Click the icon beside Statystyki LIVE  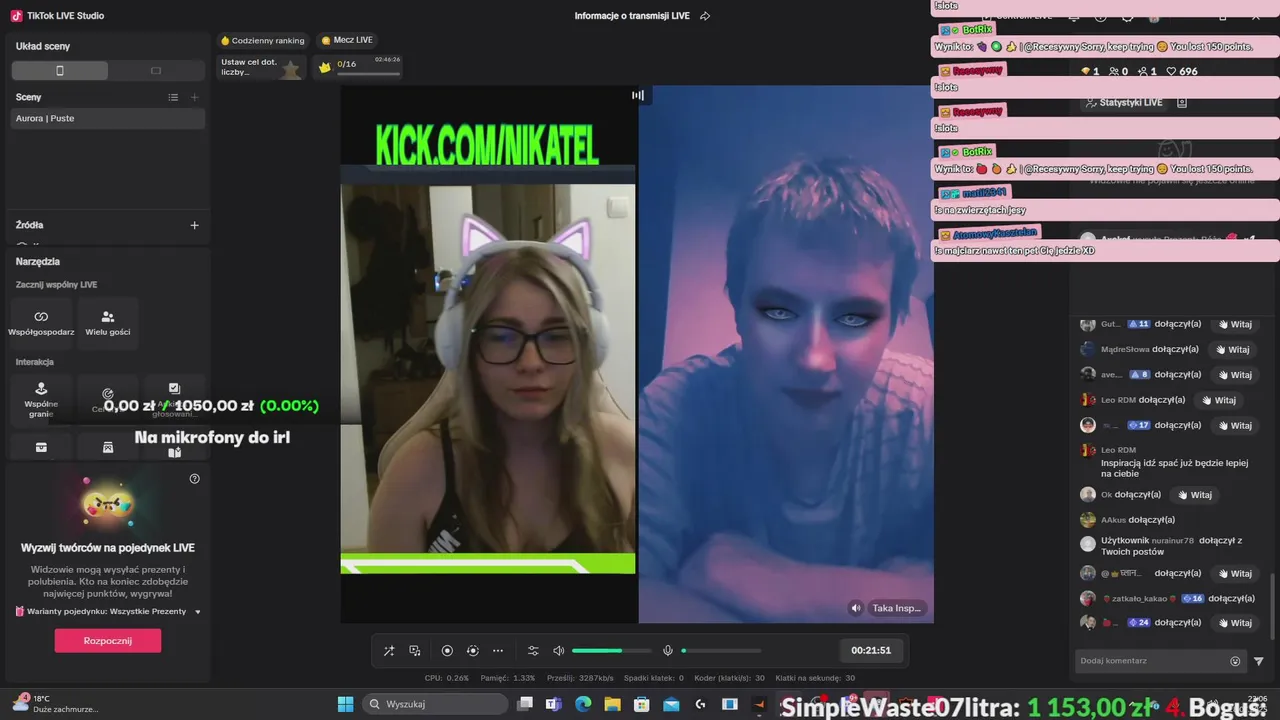(1182, 102)
